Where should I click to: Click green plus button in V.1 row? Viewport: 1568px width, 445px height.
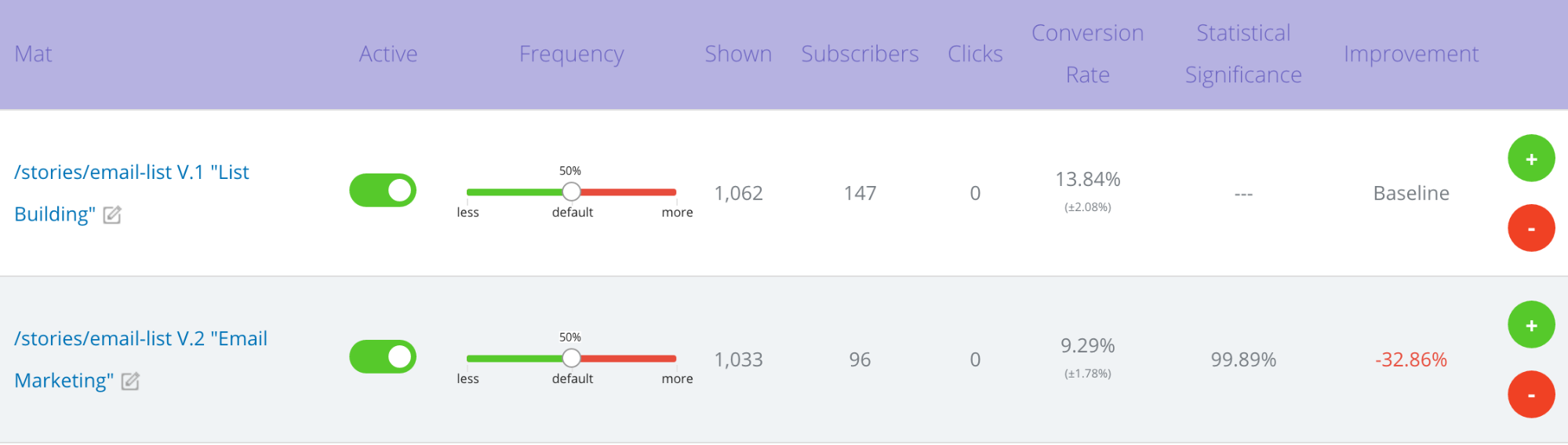click(1531, 159)
